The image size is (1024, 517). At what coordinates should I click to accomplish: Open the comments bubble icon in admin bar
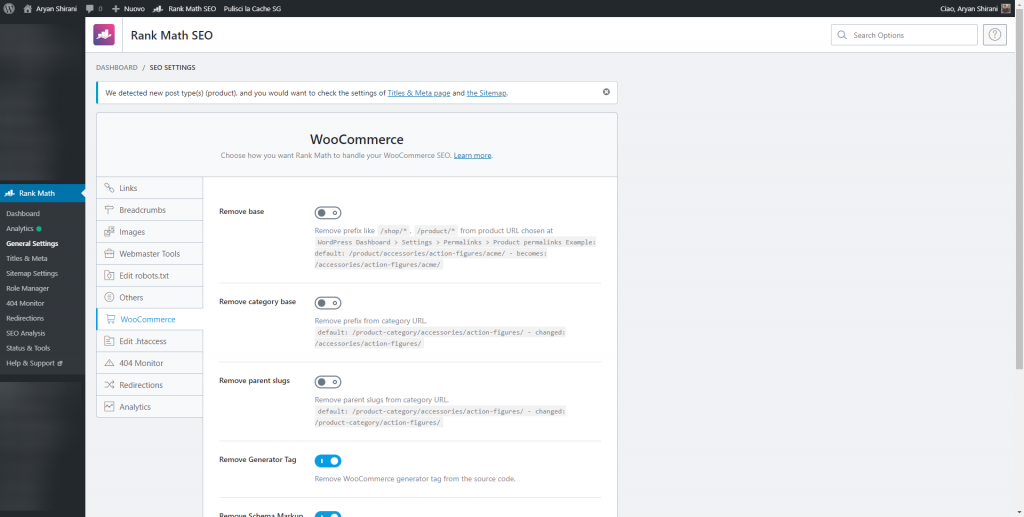(91, 8)
